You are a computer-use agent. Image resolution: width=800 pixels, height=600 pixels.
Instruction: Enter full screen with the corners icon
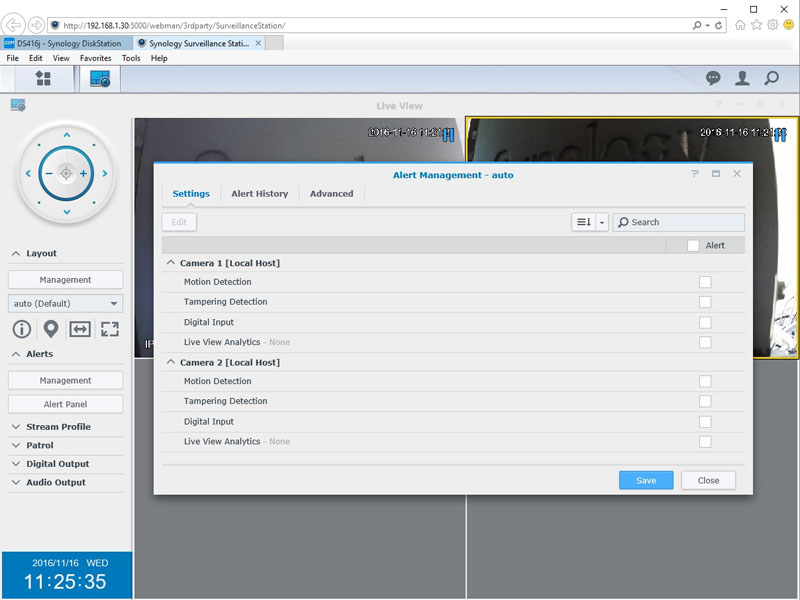(x=110, y=329)
